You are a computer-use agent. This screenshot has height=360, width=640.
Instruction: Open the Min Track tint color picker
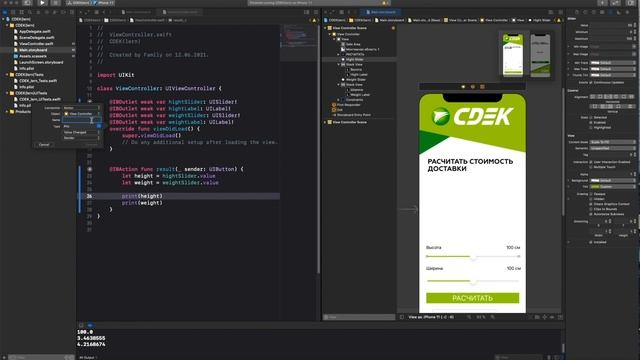coord(613,63)
